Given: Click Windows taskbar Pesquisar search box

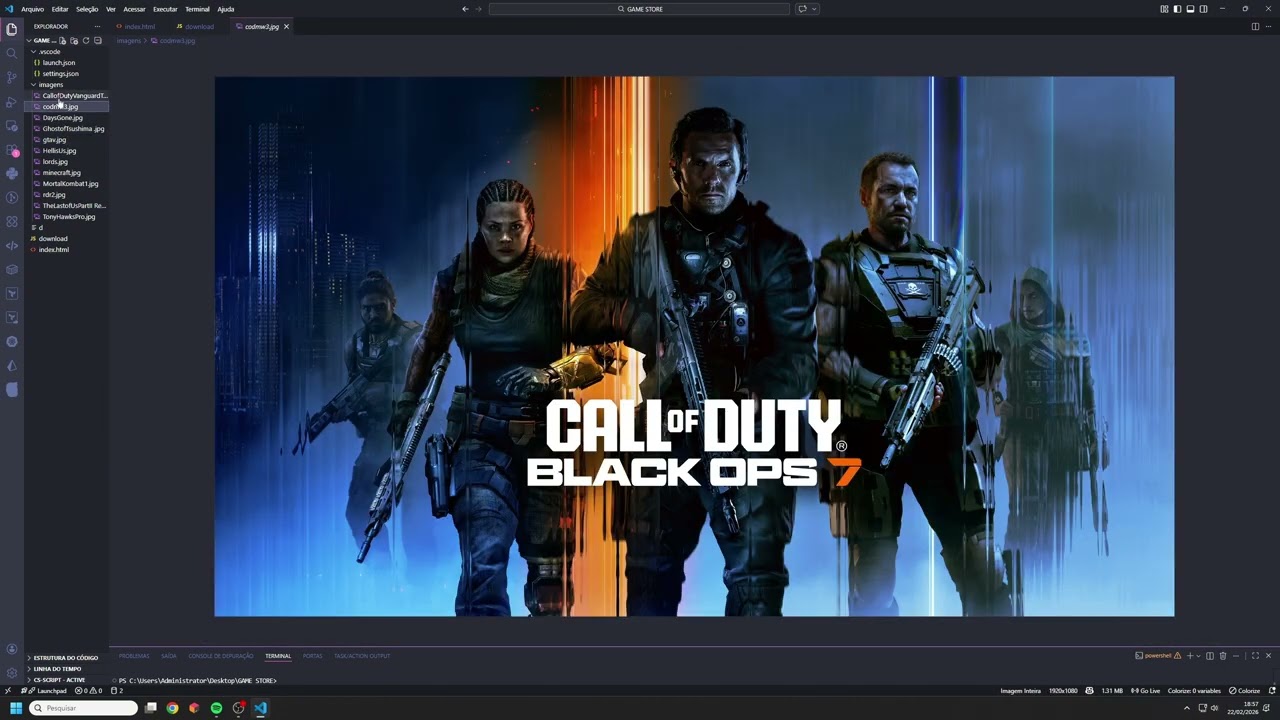Looking at the screenshot, I should [82, 708].
